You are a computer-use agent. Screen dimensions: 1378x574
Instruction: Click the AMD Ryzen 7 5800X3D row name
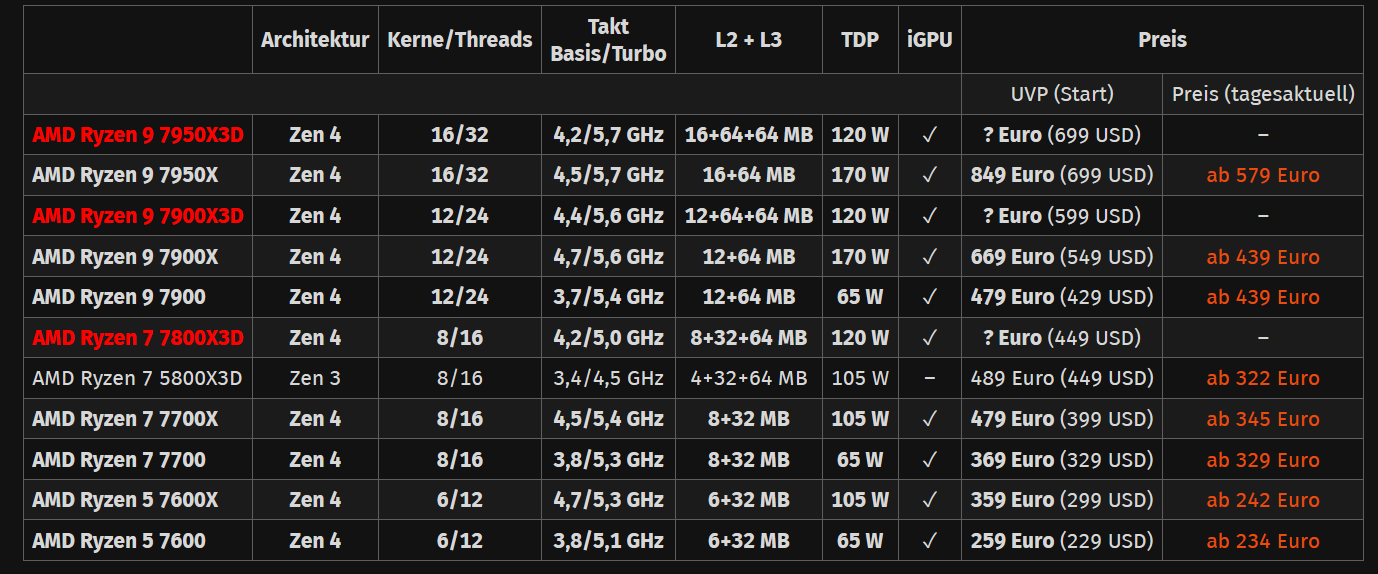137,378
